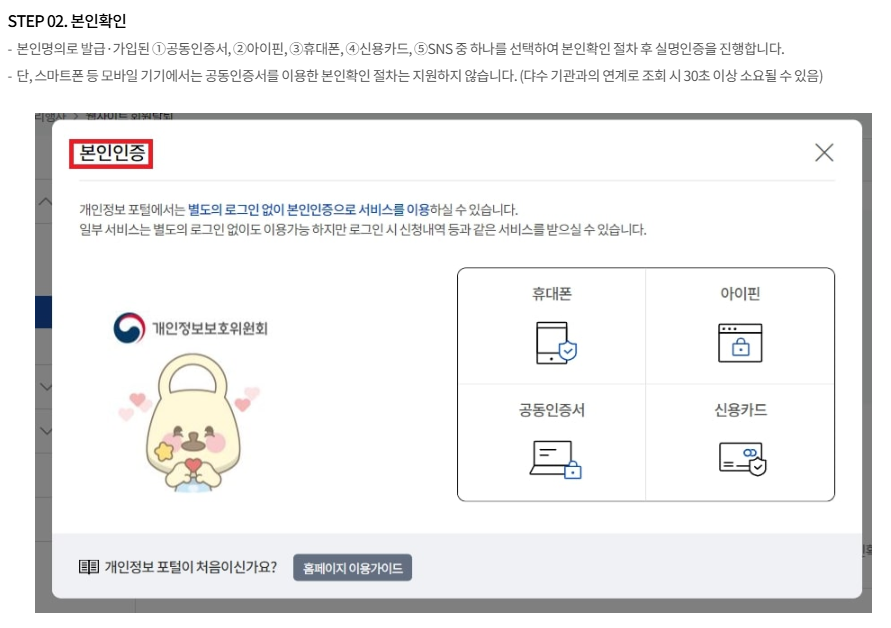The height and width of the screenshot is (628, 891).
Task: Click the 개인정보 포털이 처음이신가요? text
Action: pyautogui.click(x=191, y=568)
